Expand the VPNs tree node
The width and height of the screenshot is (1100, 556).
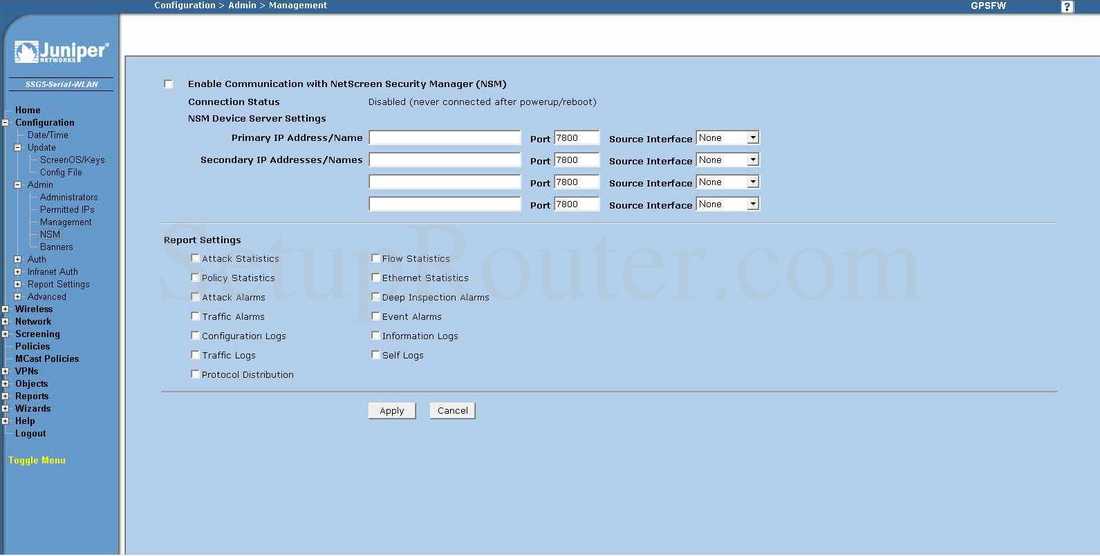(5, 372)
